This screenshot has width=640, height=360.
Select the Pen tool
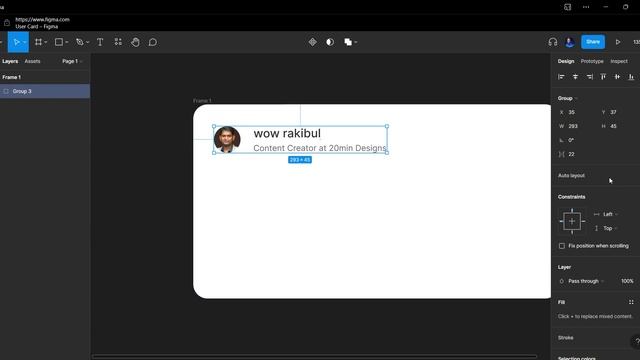pos(80,42)
